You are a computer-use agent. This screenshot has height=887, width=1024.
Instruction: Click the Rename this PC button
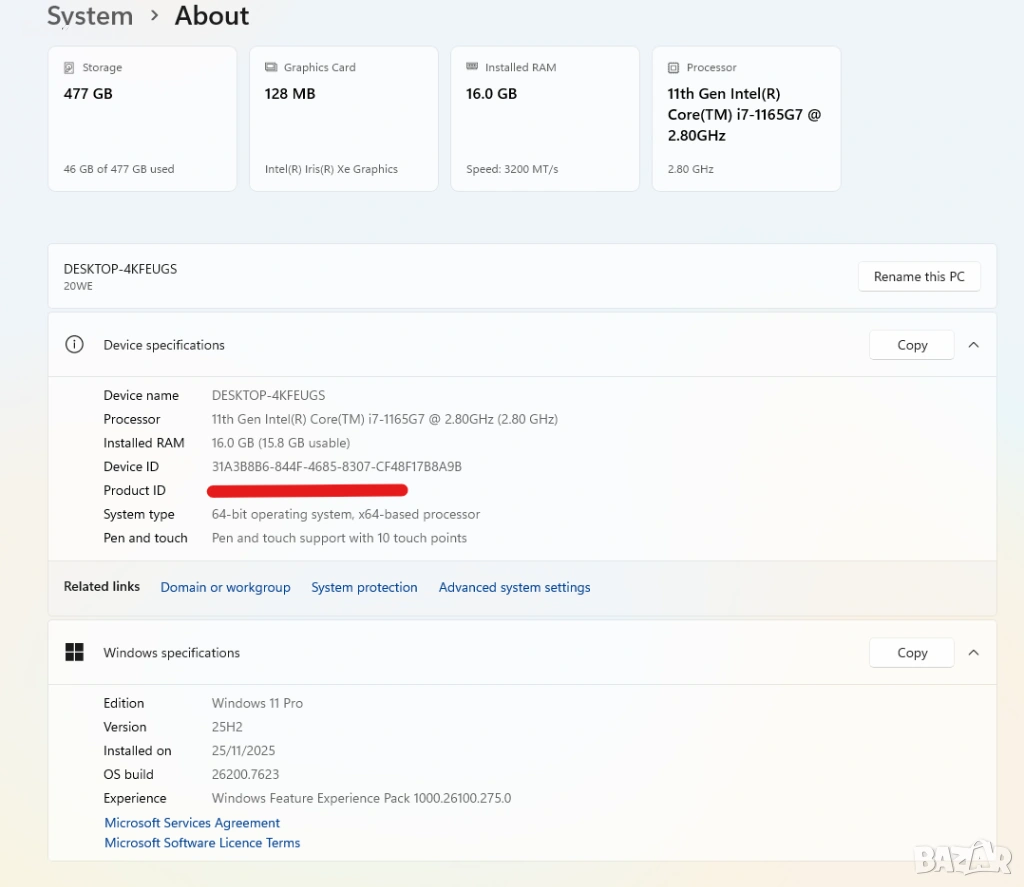pyautogui.click(x=919, y=277)
